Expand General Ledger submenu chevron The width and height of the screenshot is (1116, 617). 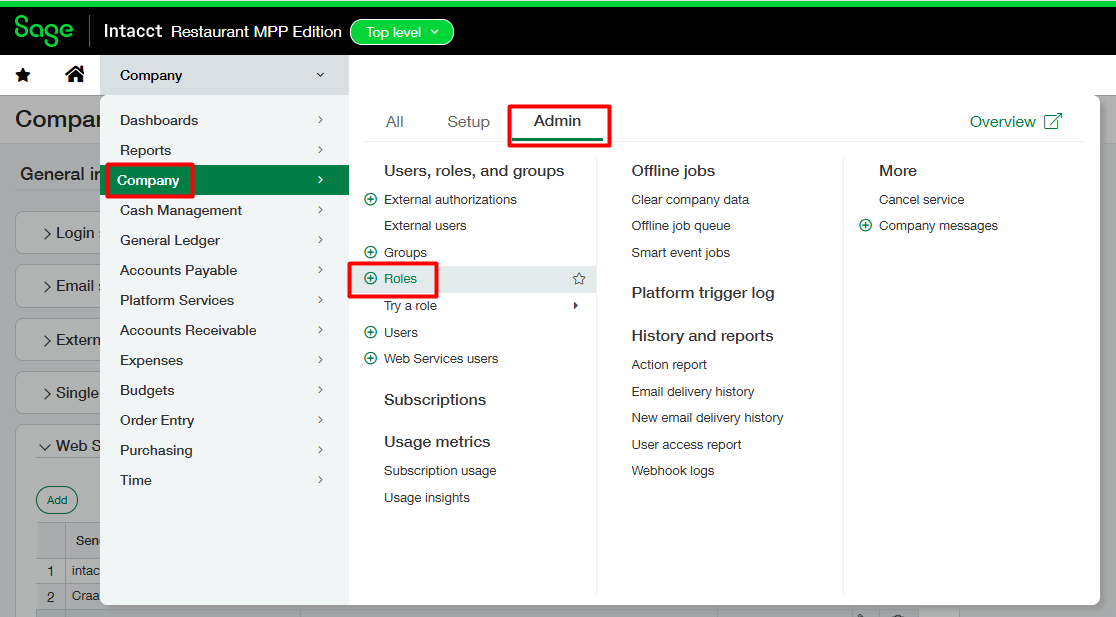point(320,239)
